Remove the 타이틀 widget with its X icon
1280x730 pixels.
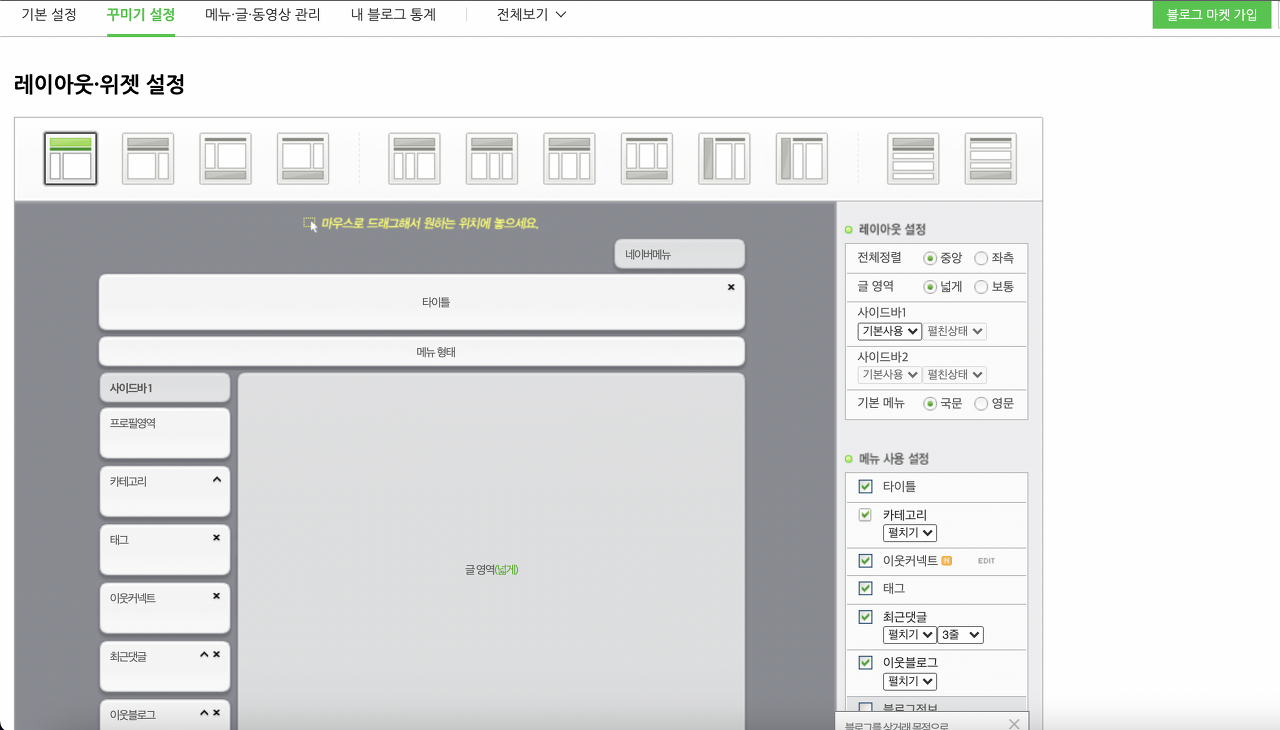tap(731, 287)
